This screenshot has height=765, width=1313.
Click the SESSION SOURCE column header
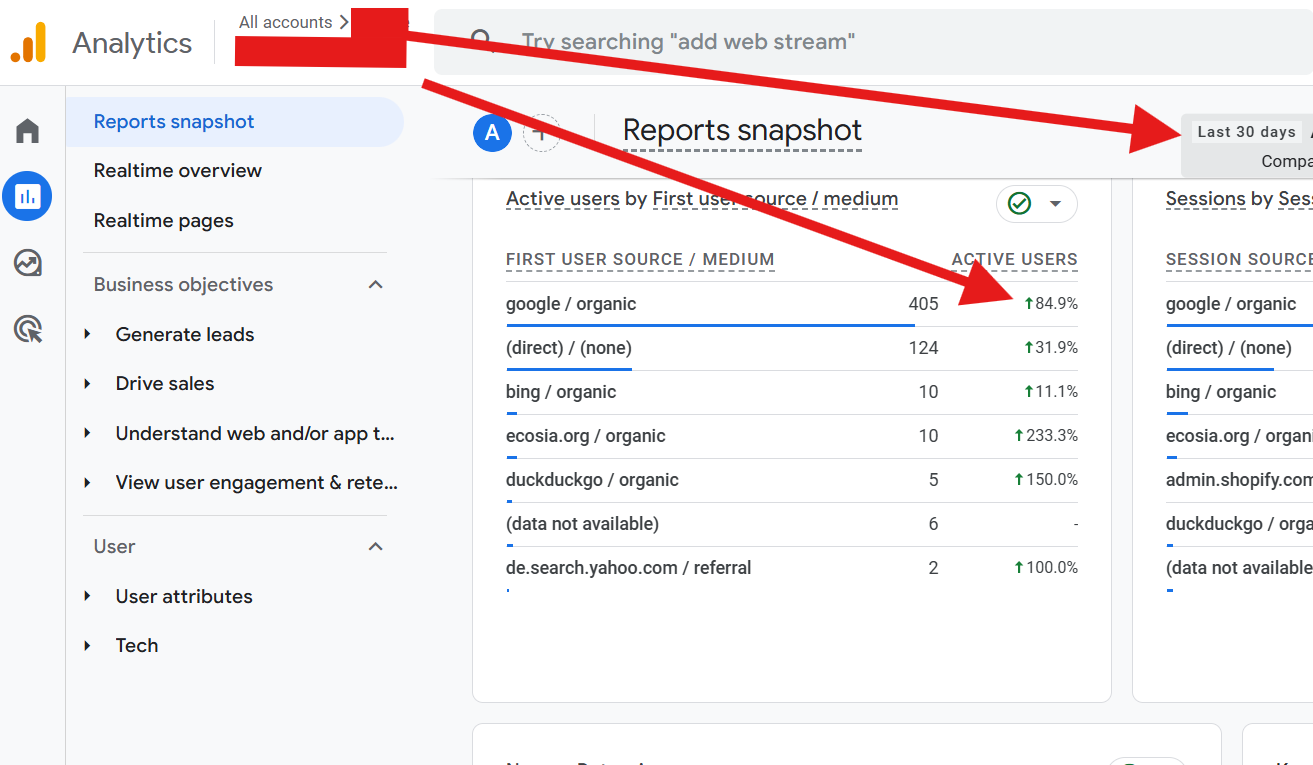click(x=1239, y=260)
